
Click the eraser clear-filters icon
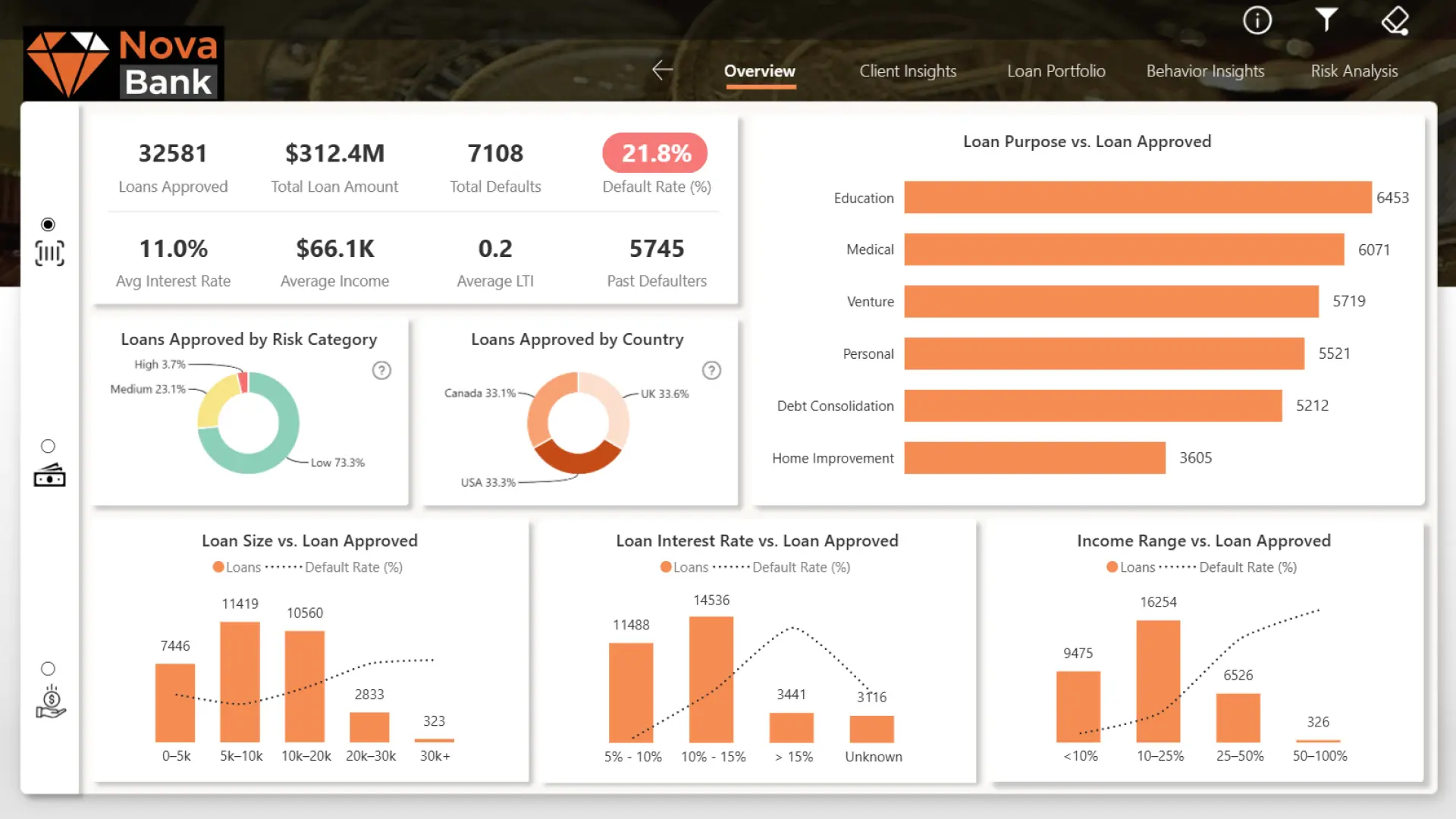click(x=1395, y=20)
